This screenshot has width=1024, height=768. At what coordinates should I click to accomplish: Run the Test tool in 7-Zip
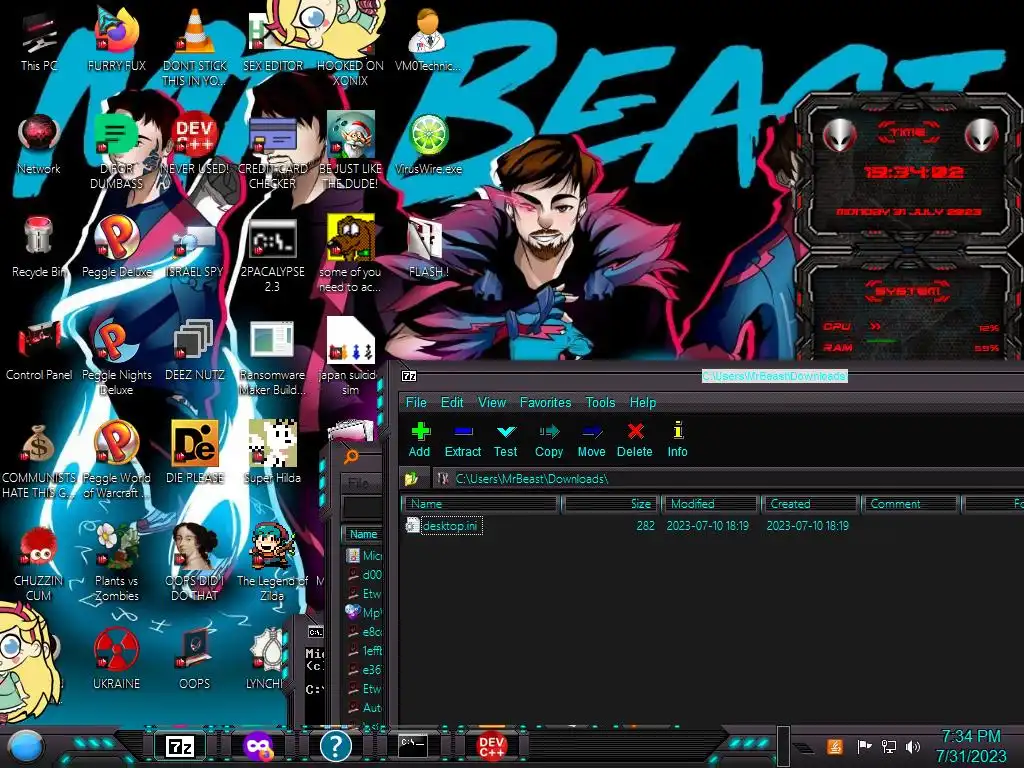(x=505, y=440)
